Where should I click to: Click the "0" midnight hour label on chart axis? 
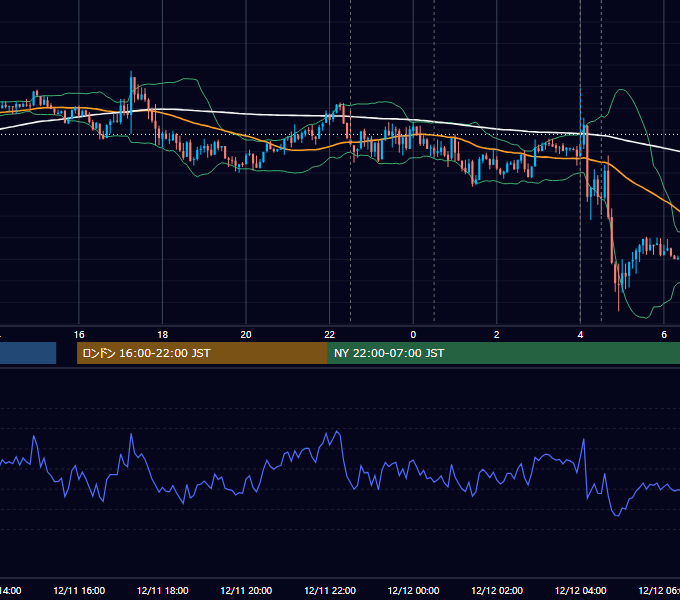tap(413, 334)
